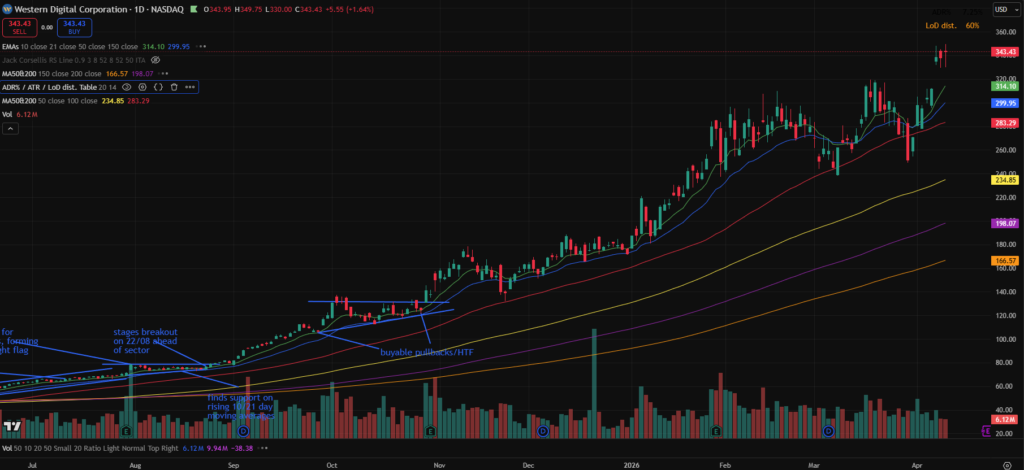1024x470 pixels.
Task: Hide the ADR% / ATR / LoD dist. Table indicator
Action: 128,88
